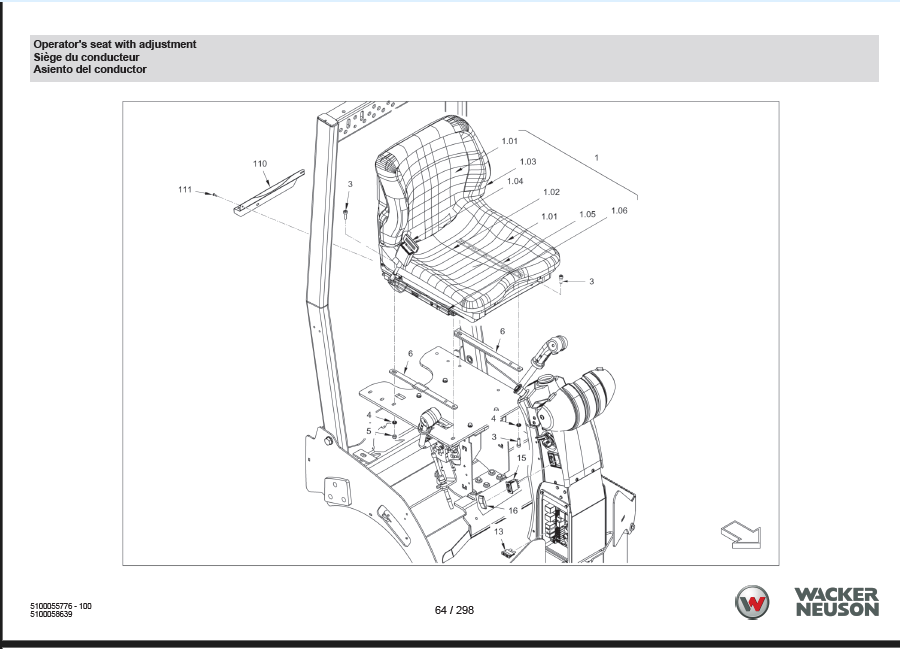Viewport: 900px width, 649px height.
Task: Select part callout 1.02
Action: point(551,192)
